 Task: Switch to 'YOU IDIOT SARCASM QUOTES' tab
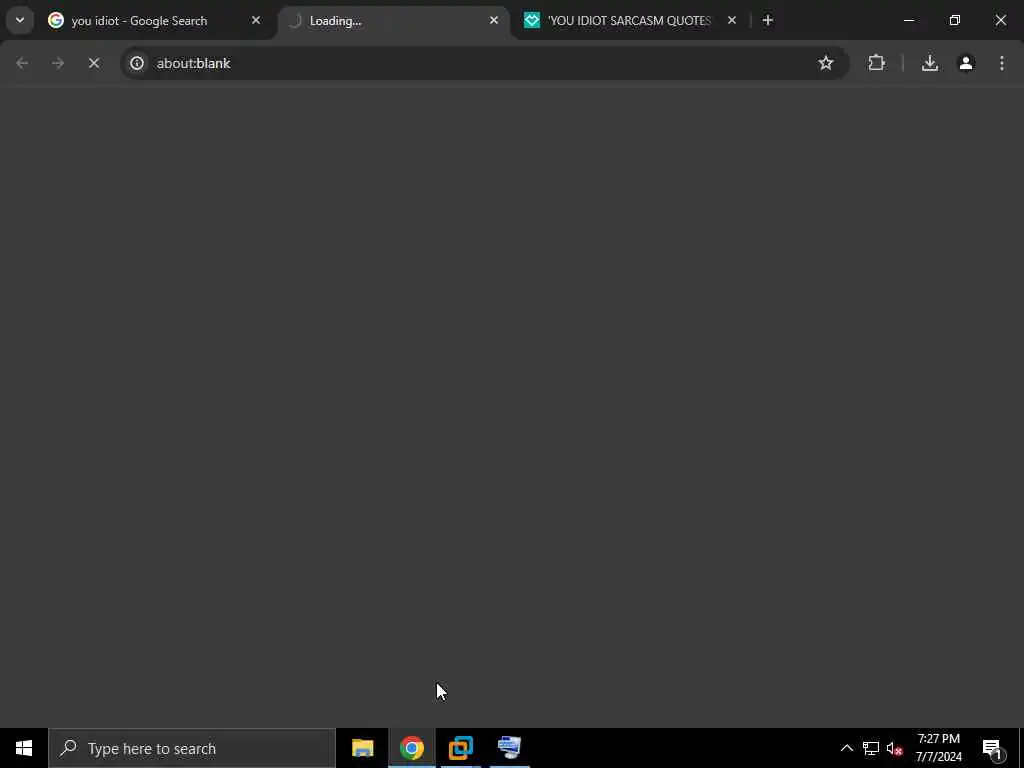[630, 21]
